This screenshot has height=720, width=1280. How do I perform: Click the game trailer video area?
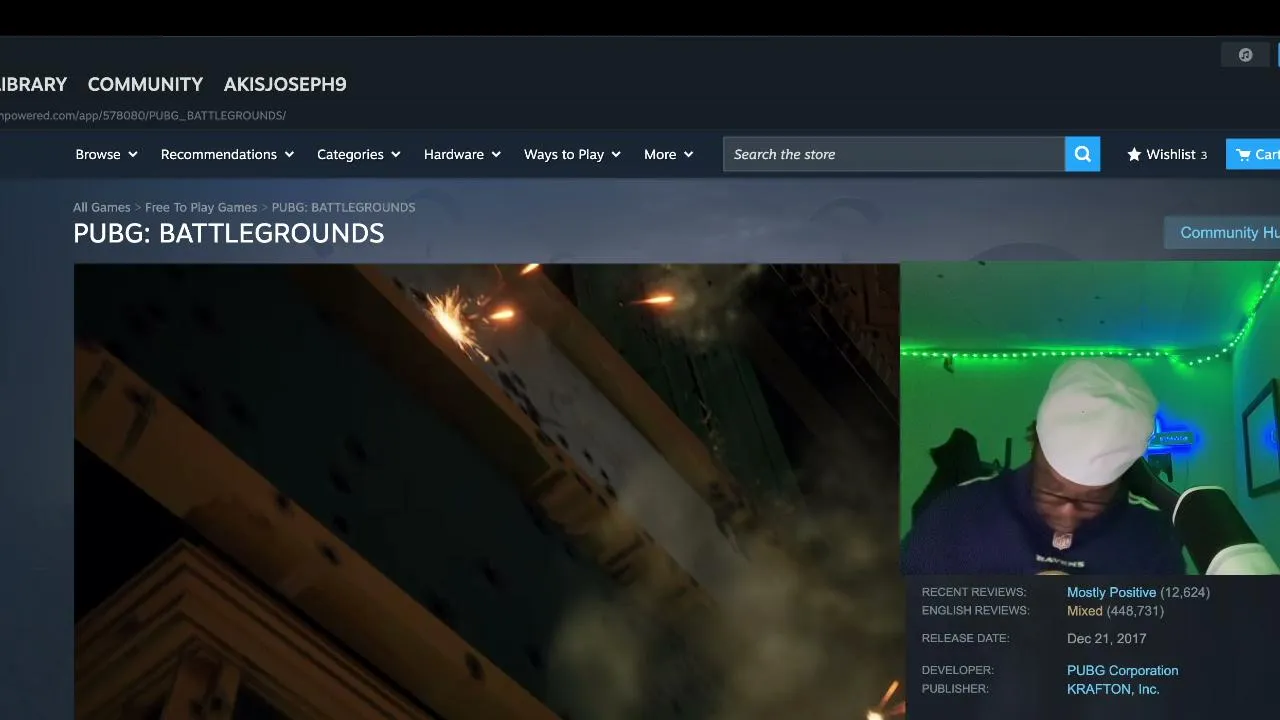(487, 491)
